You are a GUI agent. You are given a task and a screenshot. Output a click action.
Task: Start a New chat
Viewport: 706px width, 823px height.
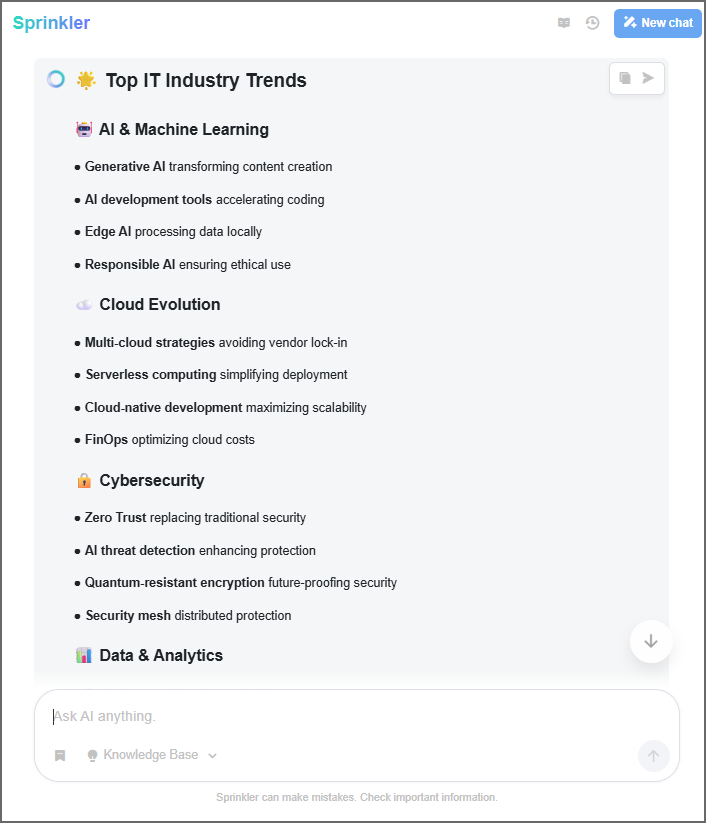(657, 23)
